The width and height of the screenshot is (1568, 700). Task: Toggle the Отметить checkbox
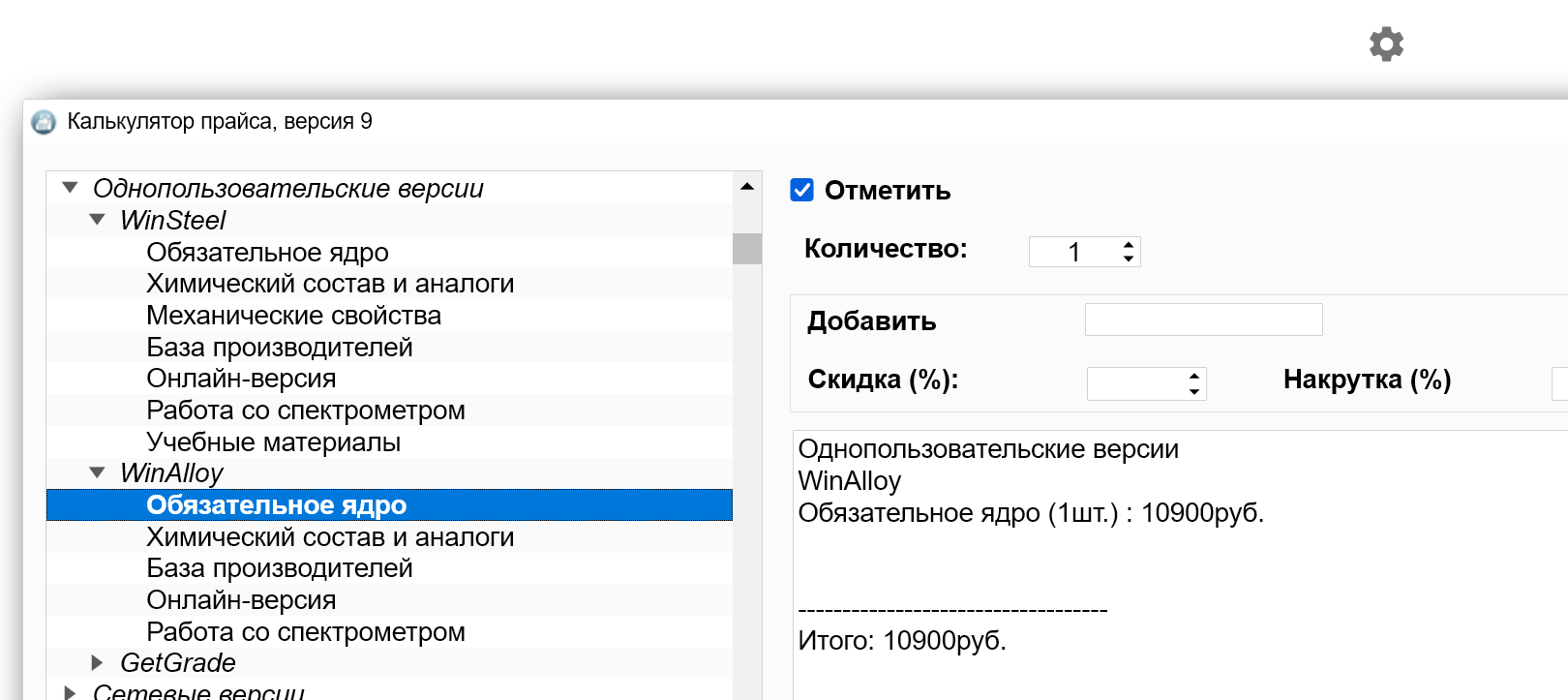tap(801, 190)
